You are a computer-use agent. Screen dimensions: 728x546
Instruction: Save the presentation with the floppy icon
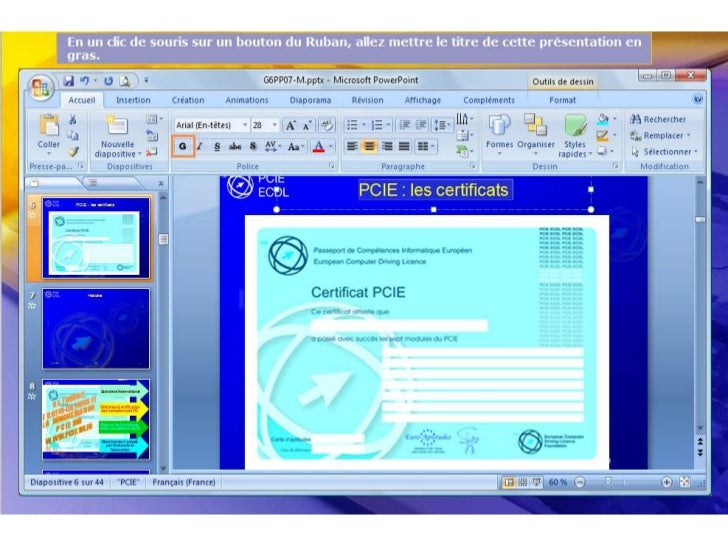(69, 81)
